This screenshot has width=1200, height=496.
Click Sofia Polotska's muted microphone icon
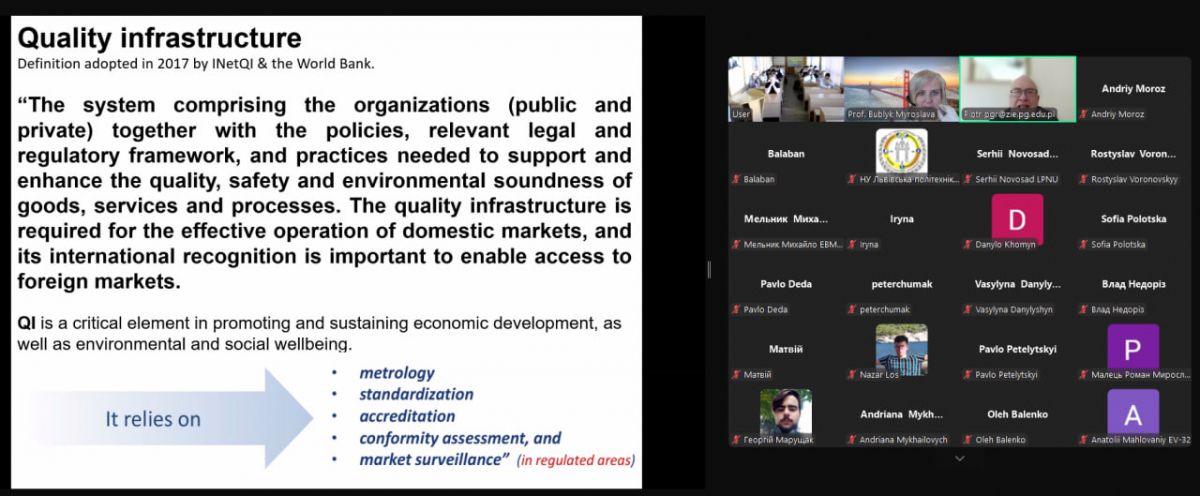click(1084, 245)
